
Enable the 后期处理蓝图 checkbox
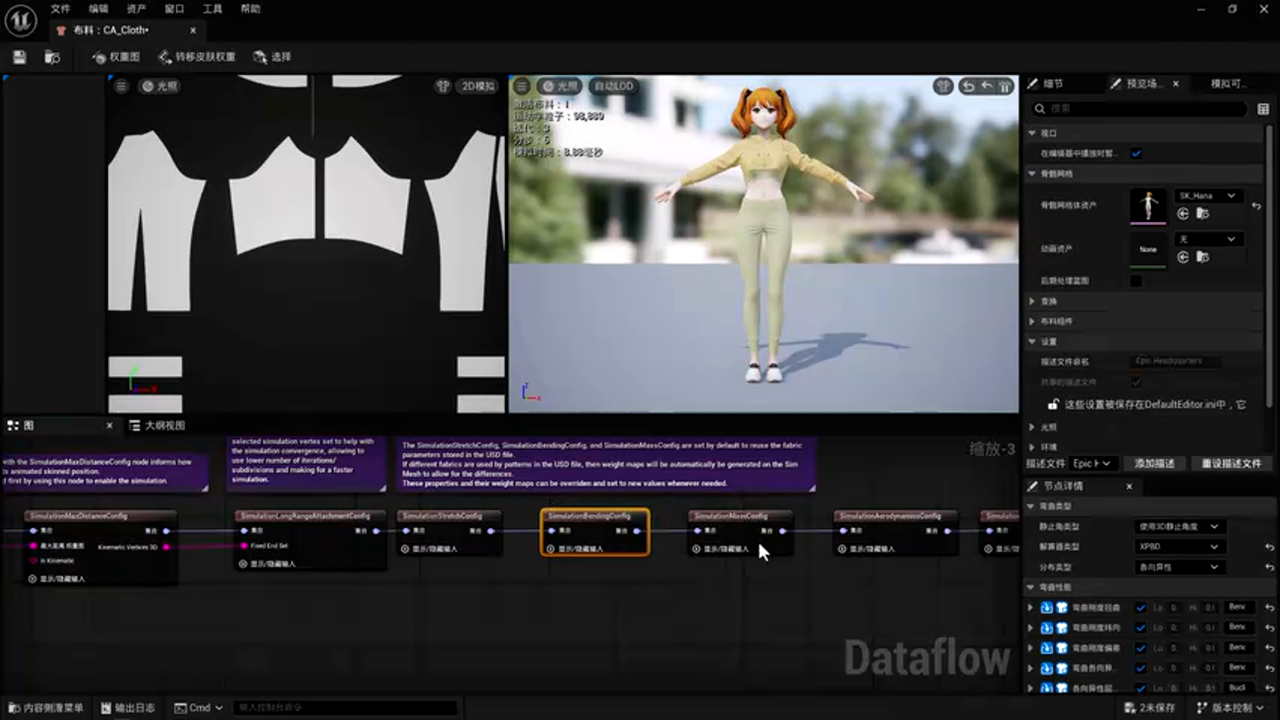click(1136, 281)
